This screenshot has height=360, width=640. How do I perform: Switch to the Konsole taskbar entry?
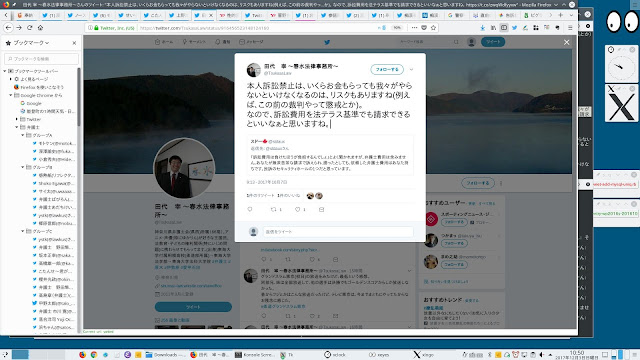255,355
